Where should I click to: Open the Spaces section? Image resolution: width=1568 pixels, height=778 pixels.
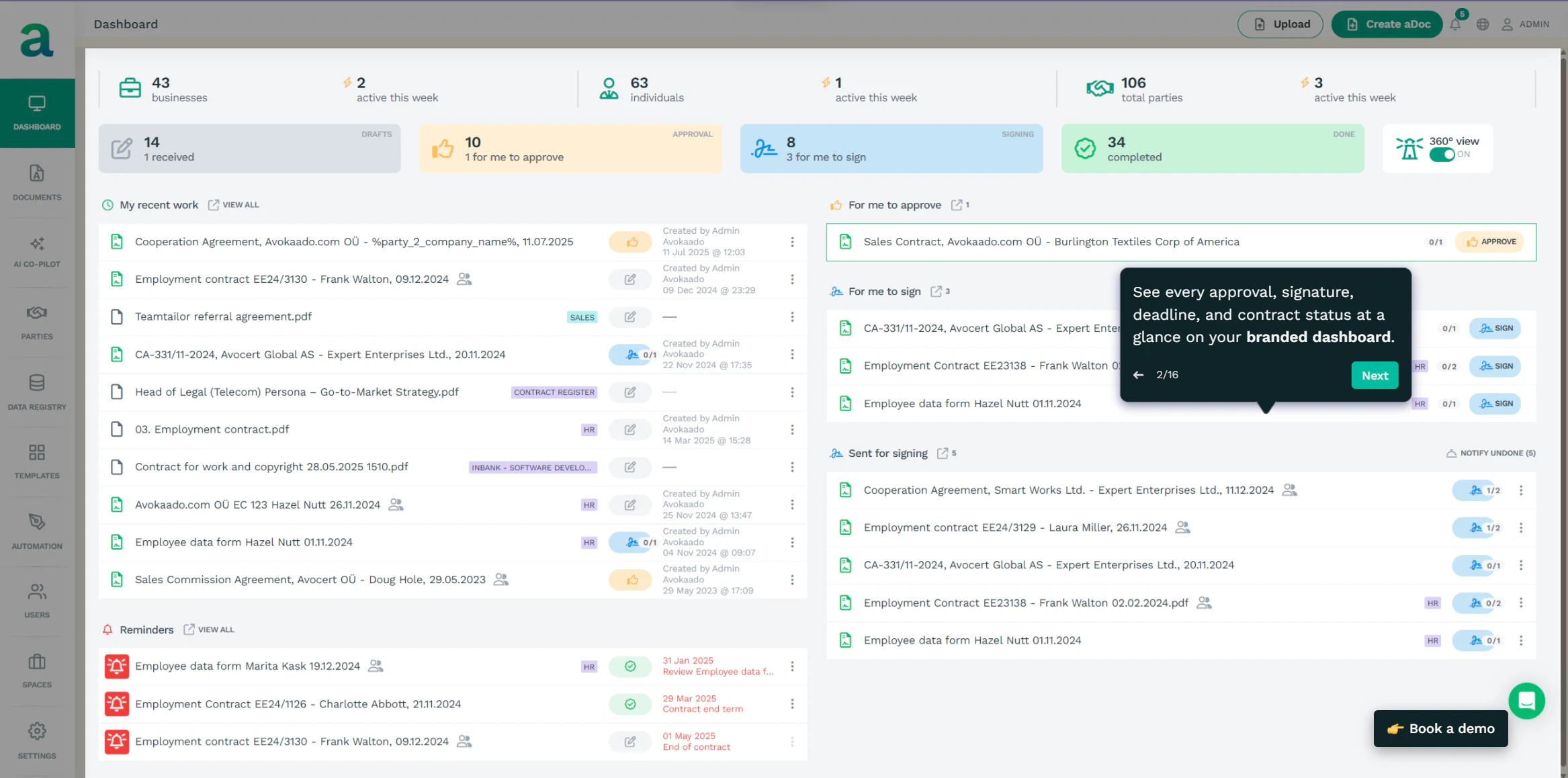coord(36,672)
